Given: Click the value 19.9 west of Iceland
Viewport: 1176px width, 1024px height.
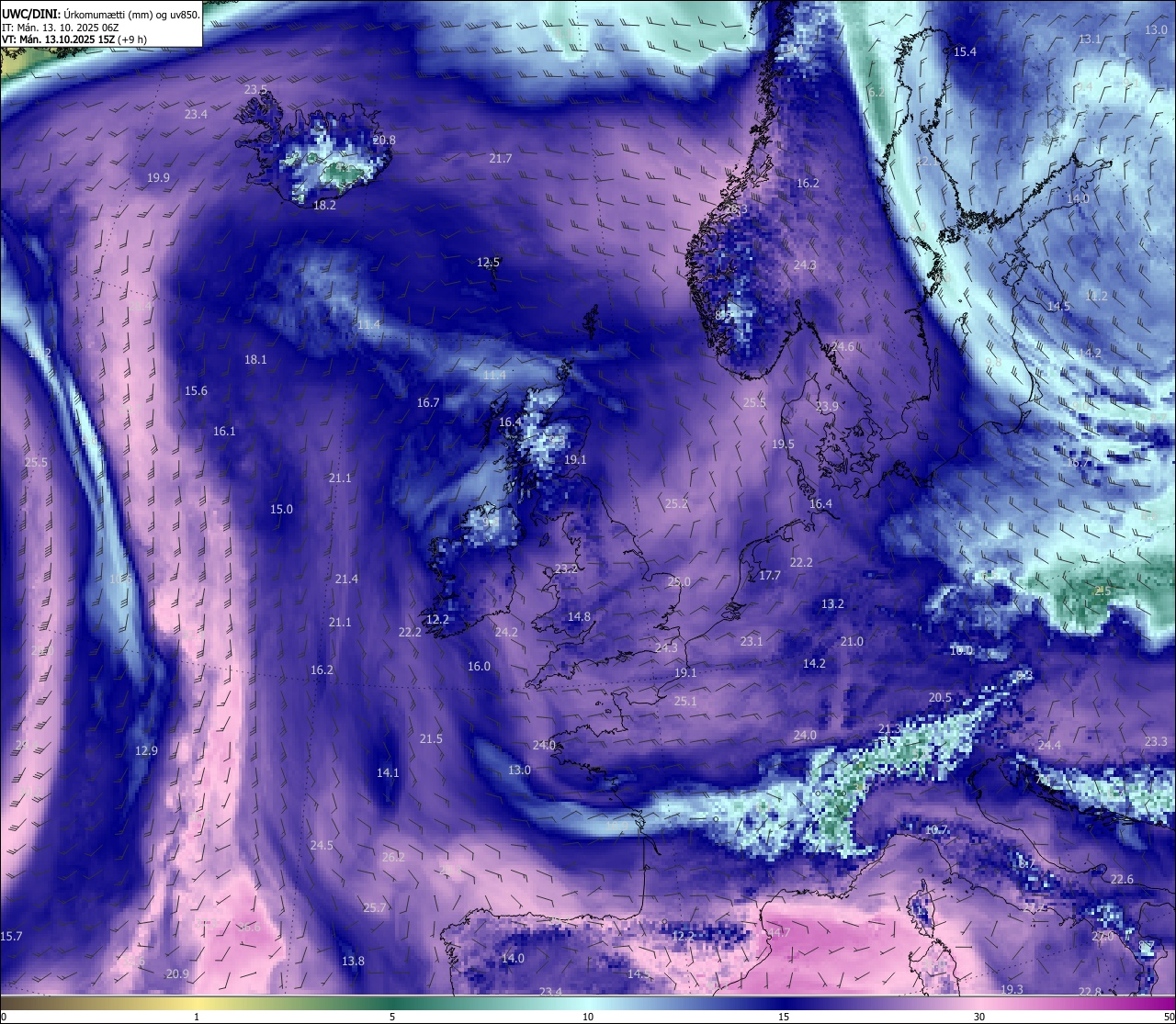Looking at the screenshot, I should point(158,178).
